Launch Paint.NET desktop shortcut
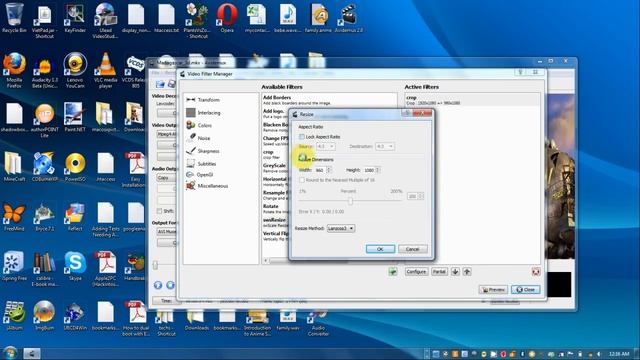 [75, 117]
